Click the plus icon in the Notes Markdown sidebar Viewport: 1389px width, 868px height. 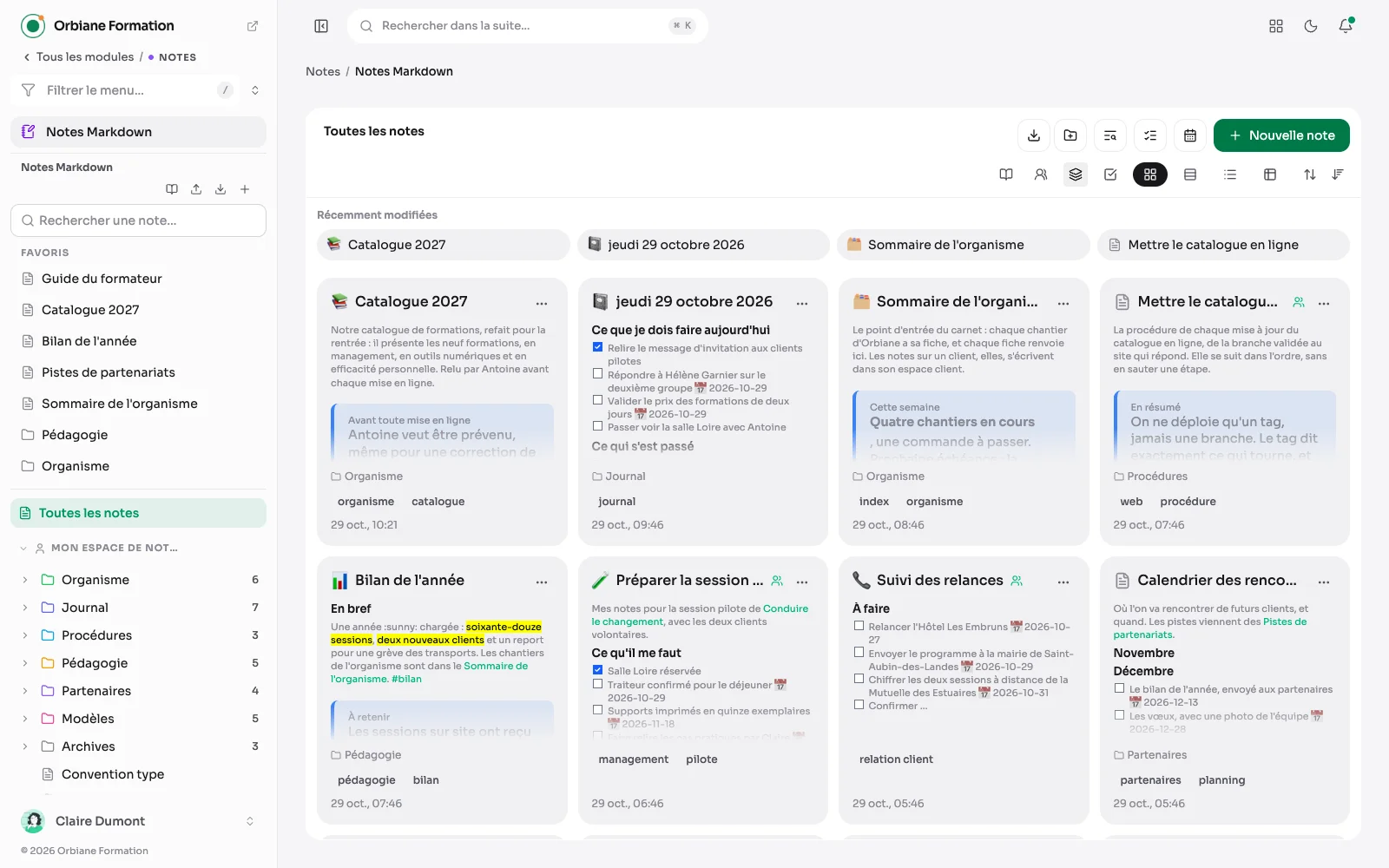click(x=245, y=189)
